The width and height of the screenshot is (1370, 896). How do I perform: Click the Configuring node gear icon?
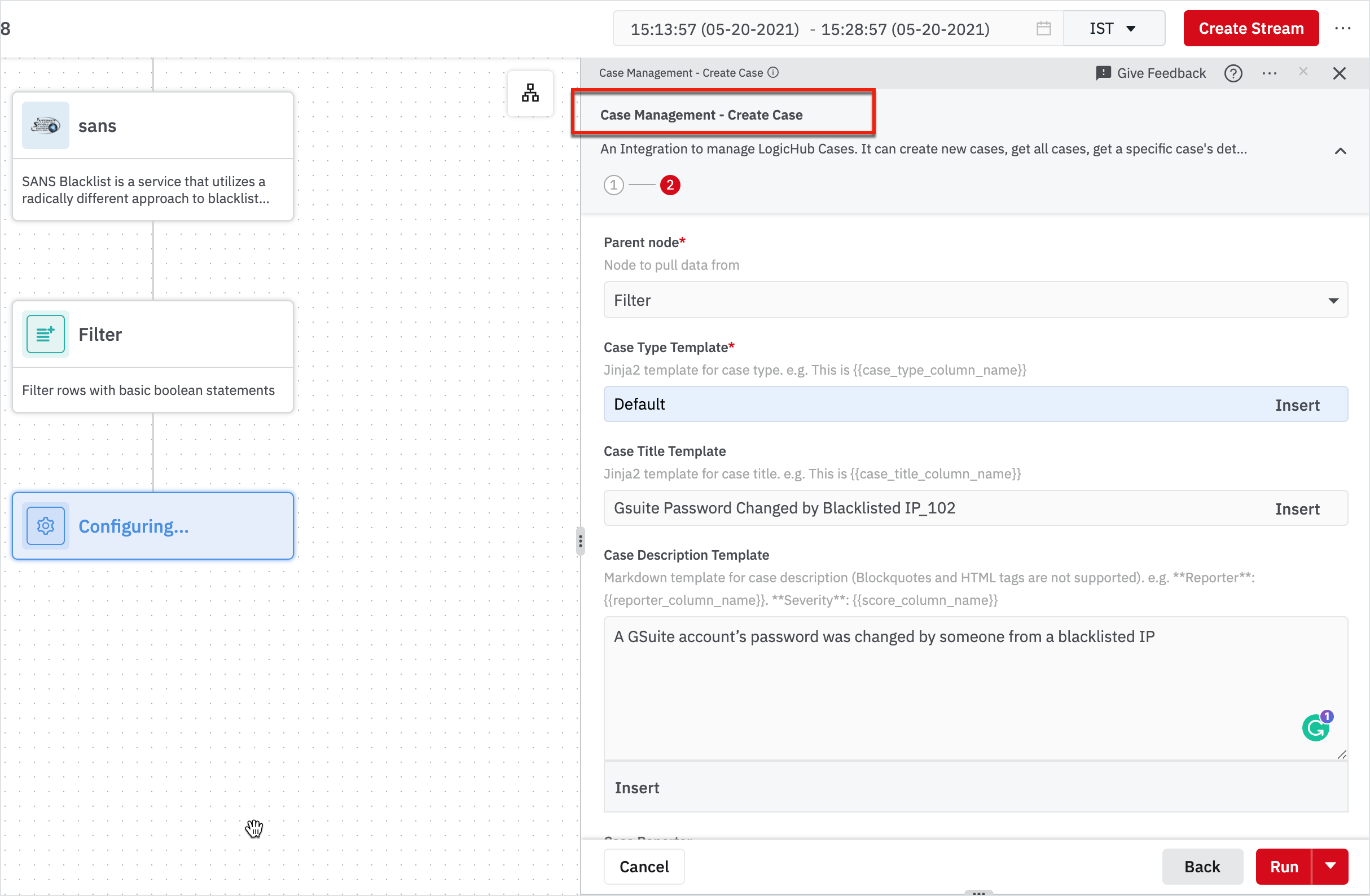pyautogui.click(x=46, y=525)
